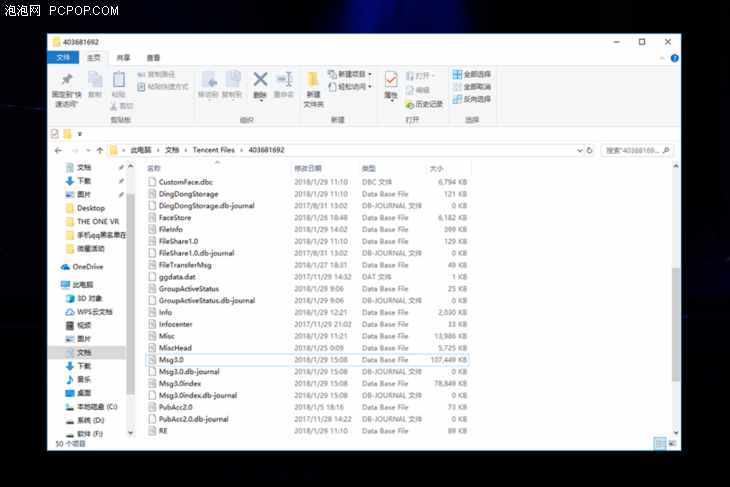This screenshot has width=730, height=487.
Task: Collapse the ribbon using the chevron
Action: point(662,58)
